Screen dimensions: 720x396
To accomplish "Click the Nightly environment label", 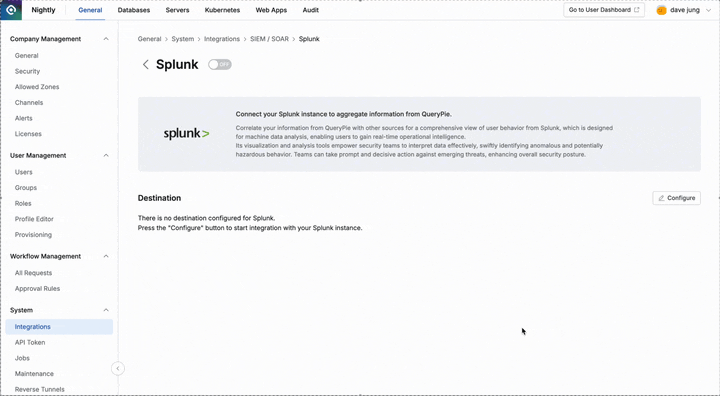I will 43,10.
